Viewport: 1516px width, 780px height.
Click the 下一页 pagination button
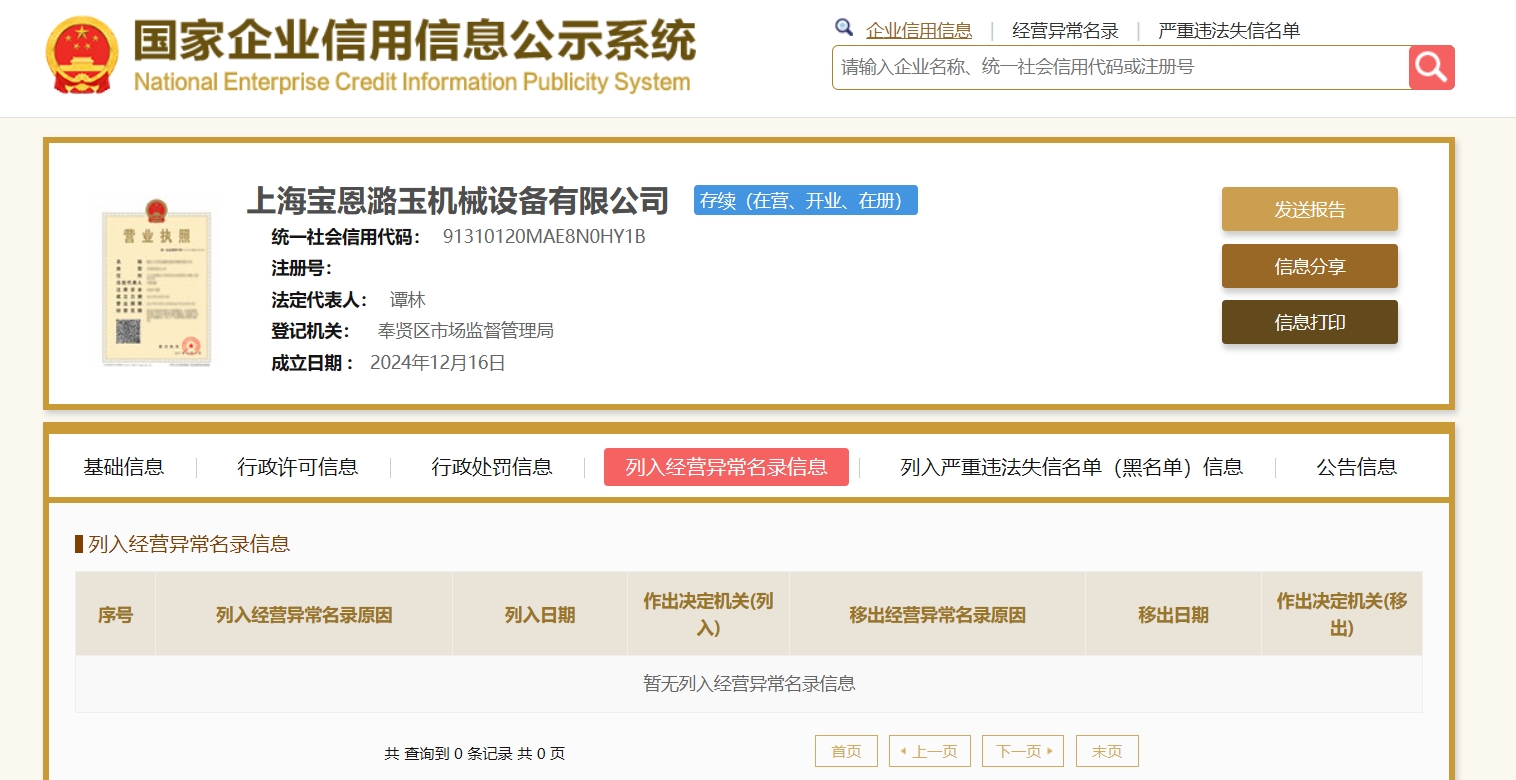[1023, 751]
